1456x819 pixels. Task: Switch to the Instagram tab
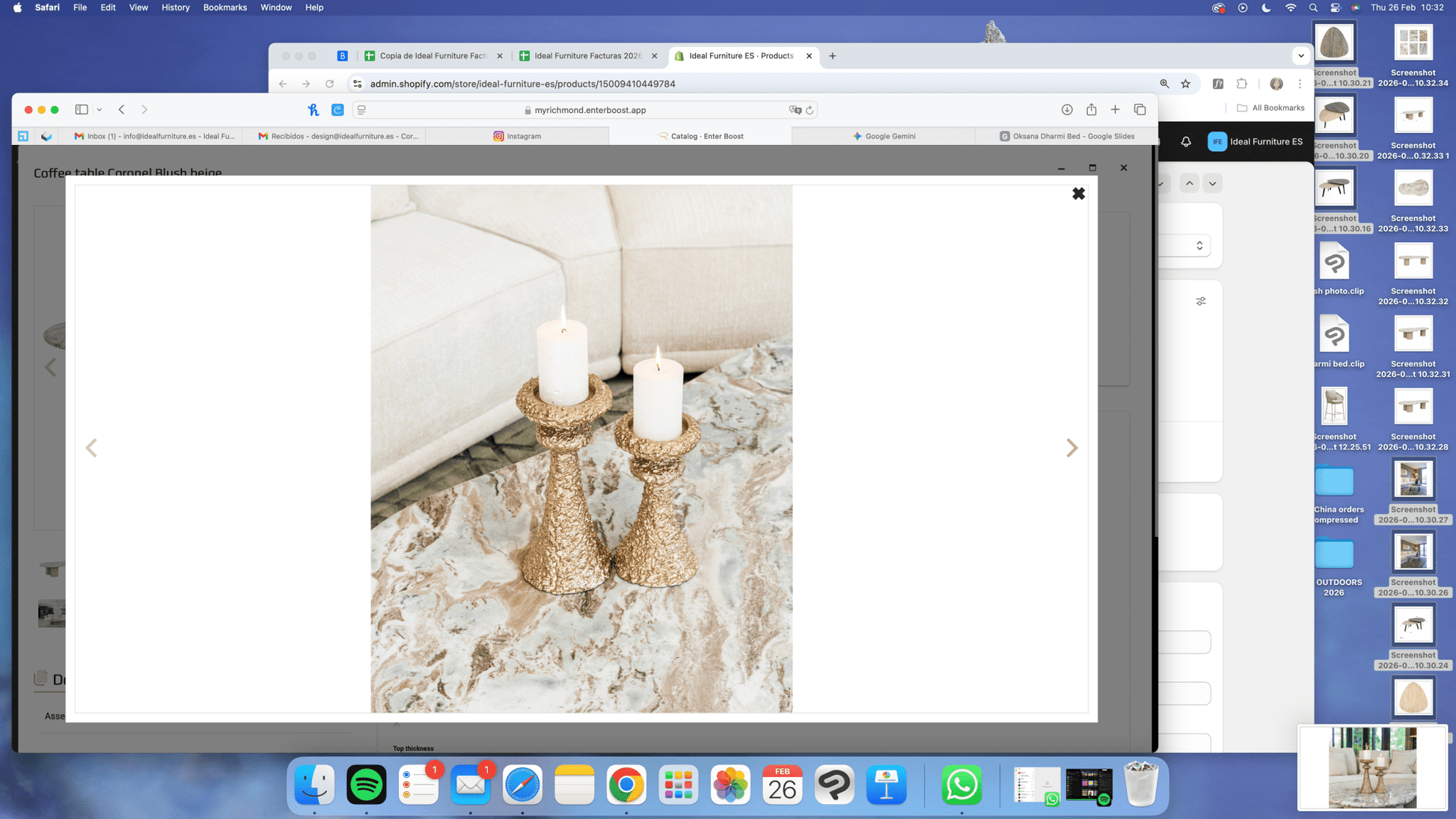[517, 136]
